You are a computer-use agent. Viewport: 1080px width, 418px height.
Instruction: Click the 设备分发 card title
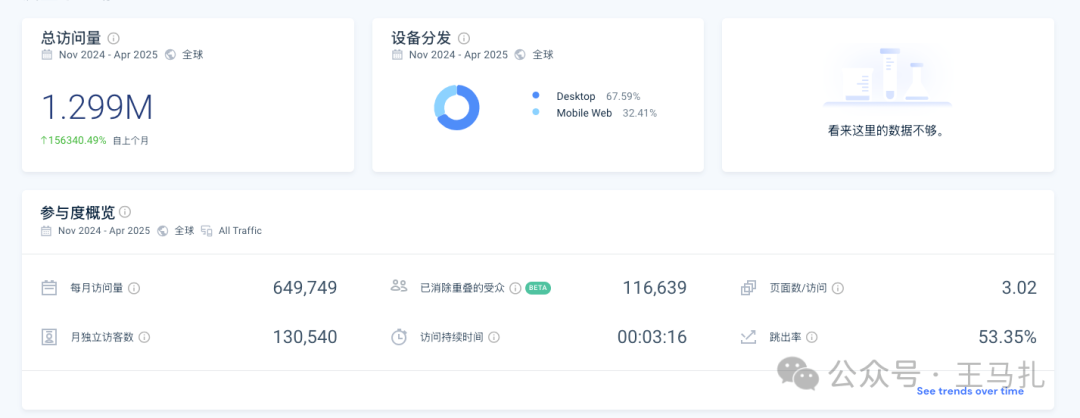tap(422, 38)
